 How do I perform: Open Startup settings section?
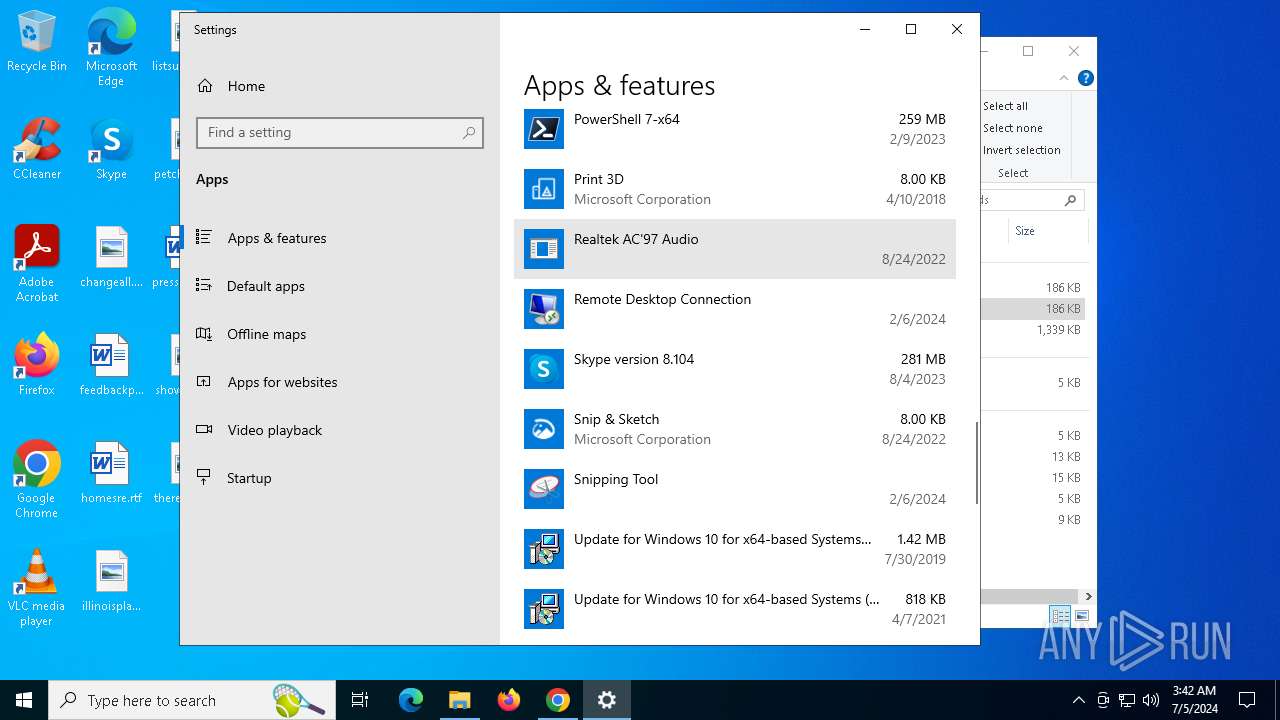pos(340,478)
